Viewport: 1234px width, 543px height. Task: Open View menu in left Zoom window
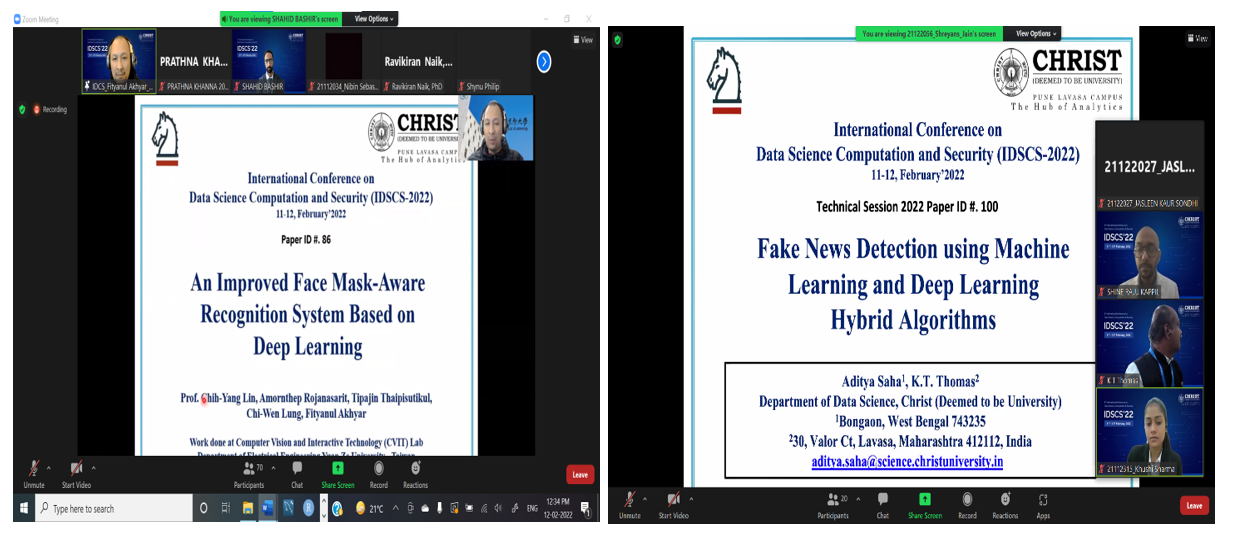click(x=583, y=40)
